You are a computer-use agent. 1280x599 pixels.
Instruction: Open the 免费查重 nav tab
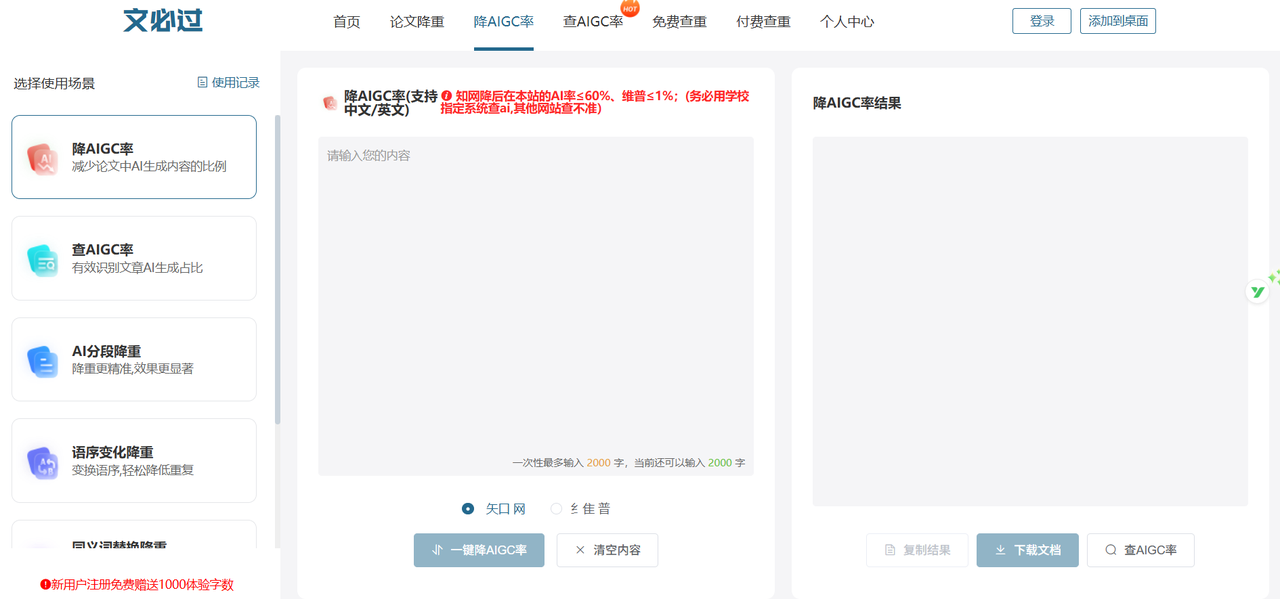coord(679,21)
